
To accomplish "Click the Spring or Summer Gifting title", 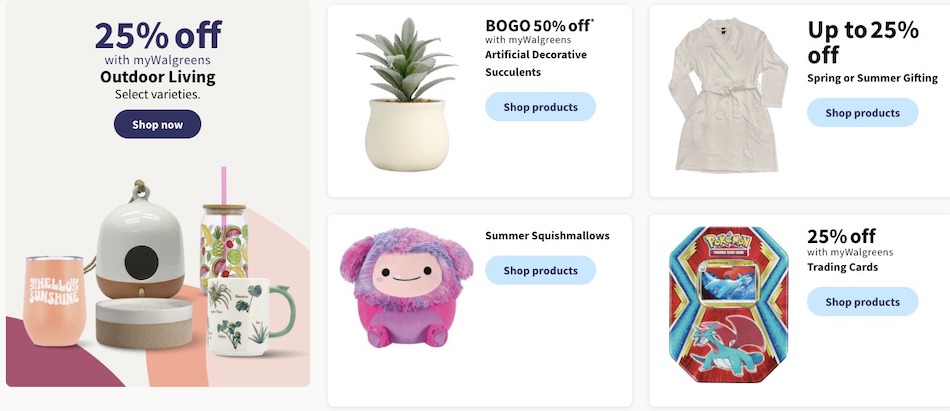I will click(872, 78).
